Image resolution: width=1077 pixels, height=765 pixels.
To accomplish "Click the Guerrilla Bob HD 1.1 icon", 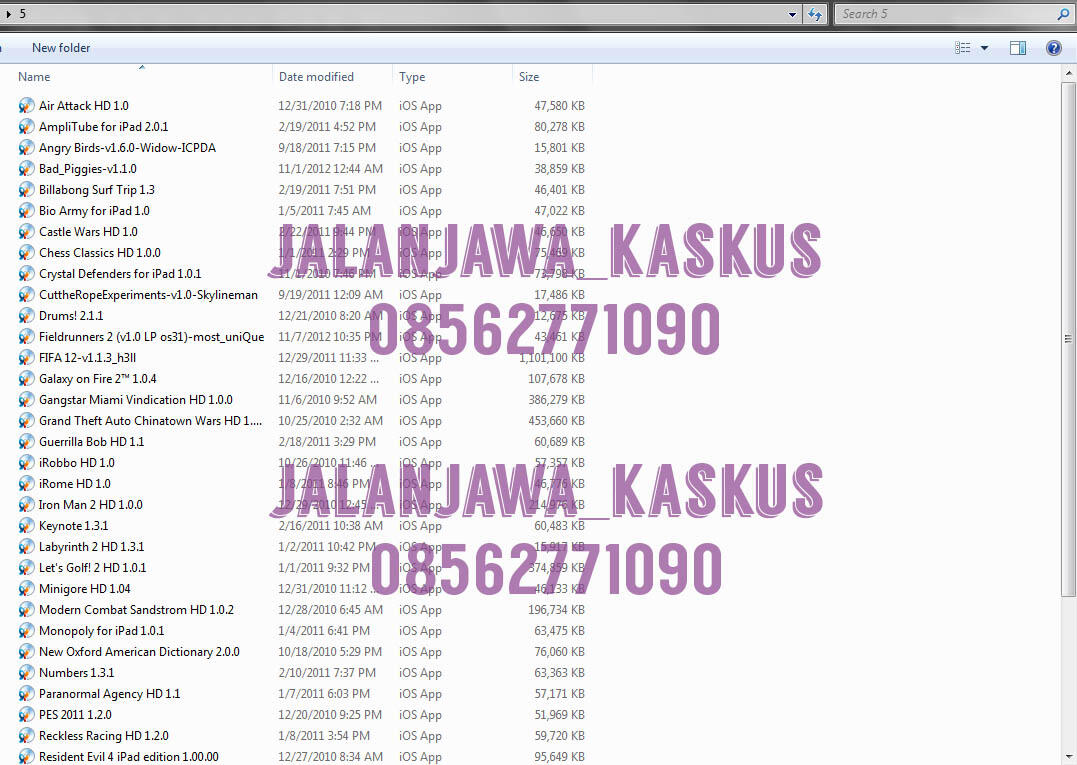I will tap(26, 442).
